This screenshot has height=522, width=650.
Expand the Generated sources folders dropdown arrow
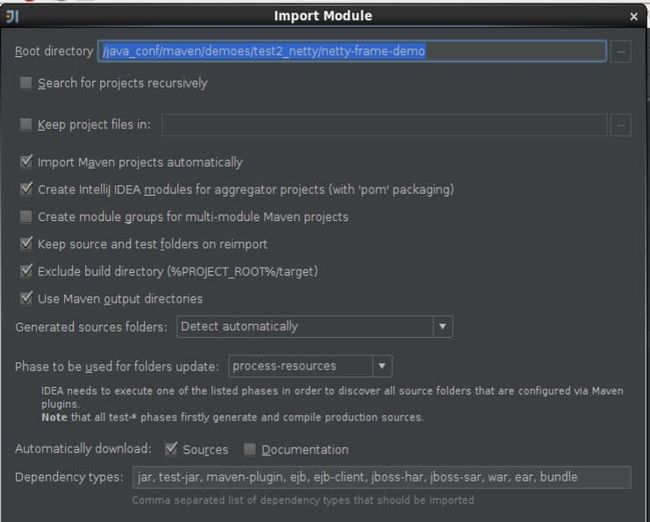point(442,327)
